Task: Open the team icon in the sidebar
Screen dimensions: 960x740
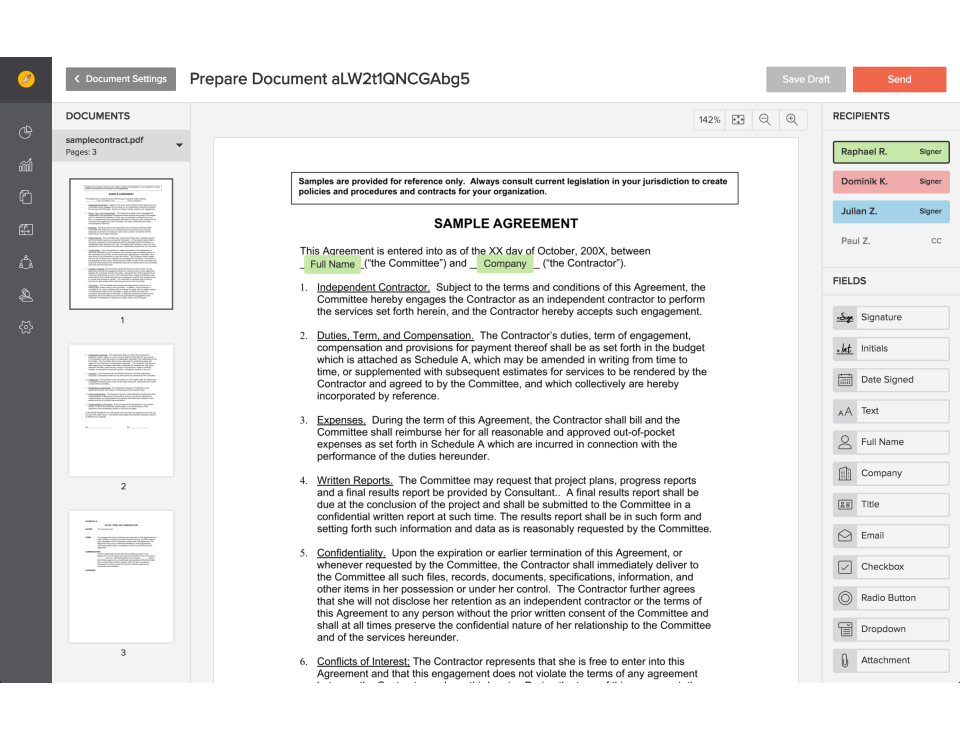Action: [x=26, y=262]
